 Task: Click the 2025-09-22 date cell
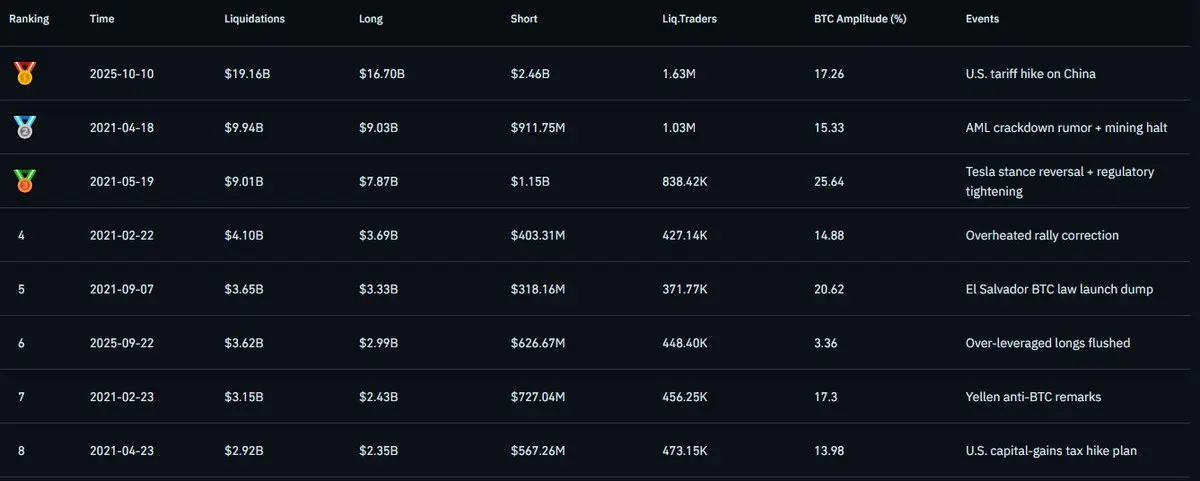(121, 343)
